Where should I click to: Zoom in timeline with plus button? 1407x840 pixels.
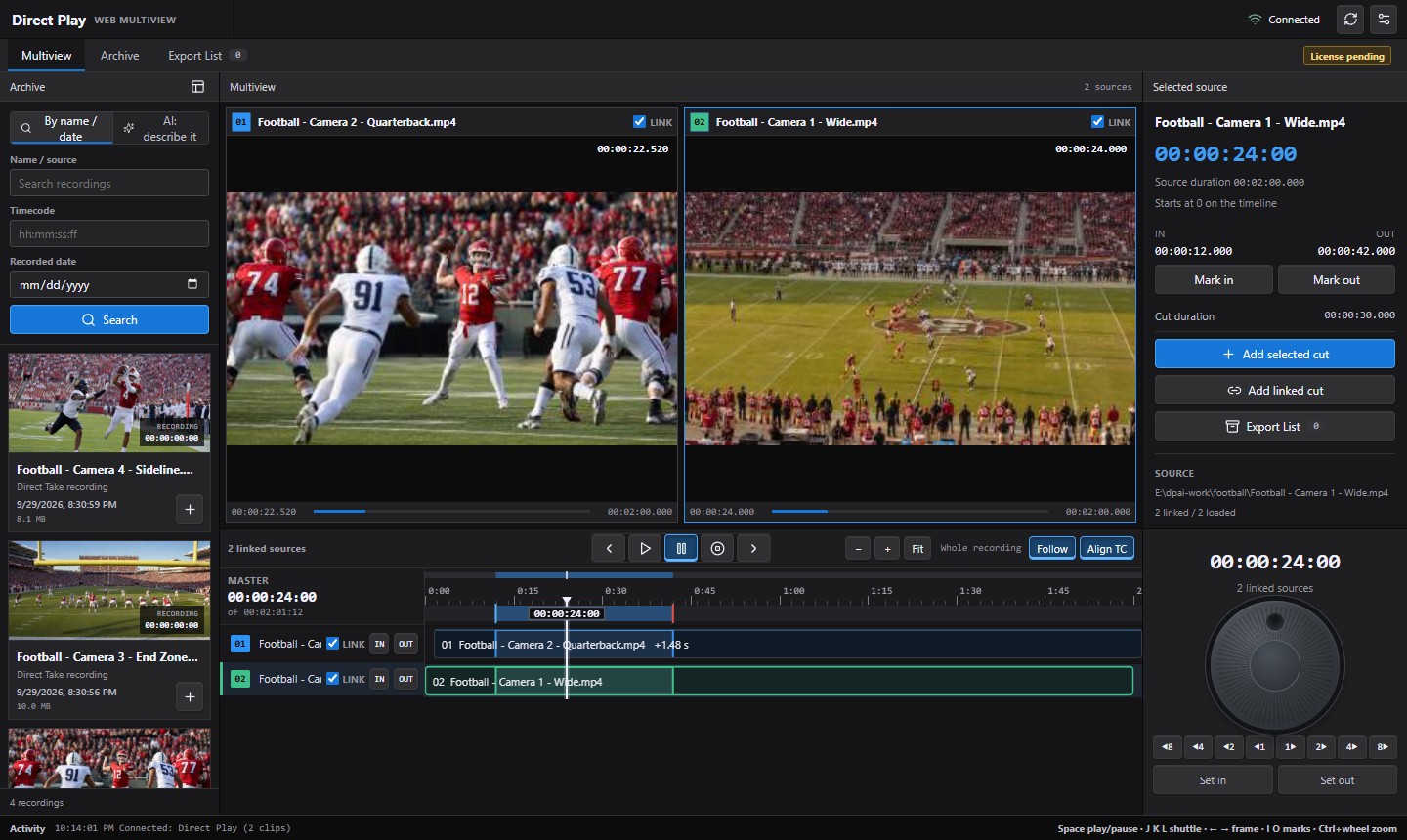pos(887,549)
